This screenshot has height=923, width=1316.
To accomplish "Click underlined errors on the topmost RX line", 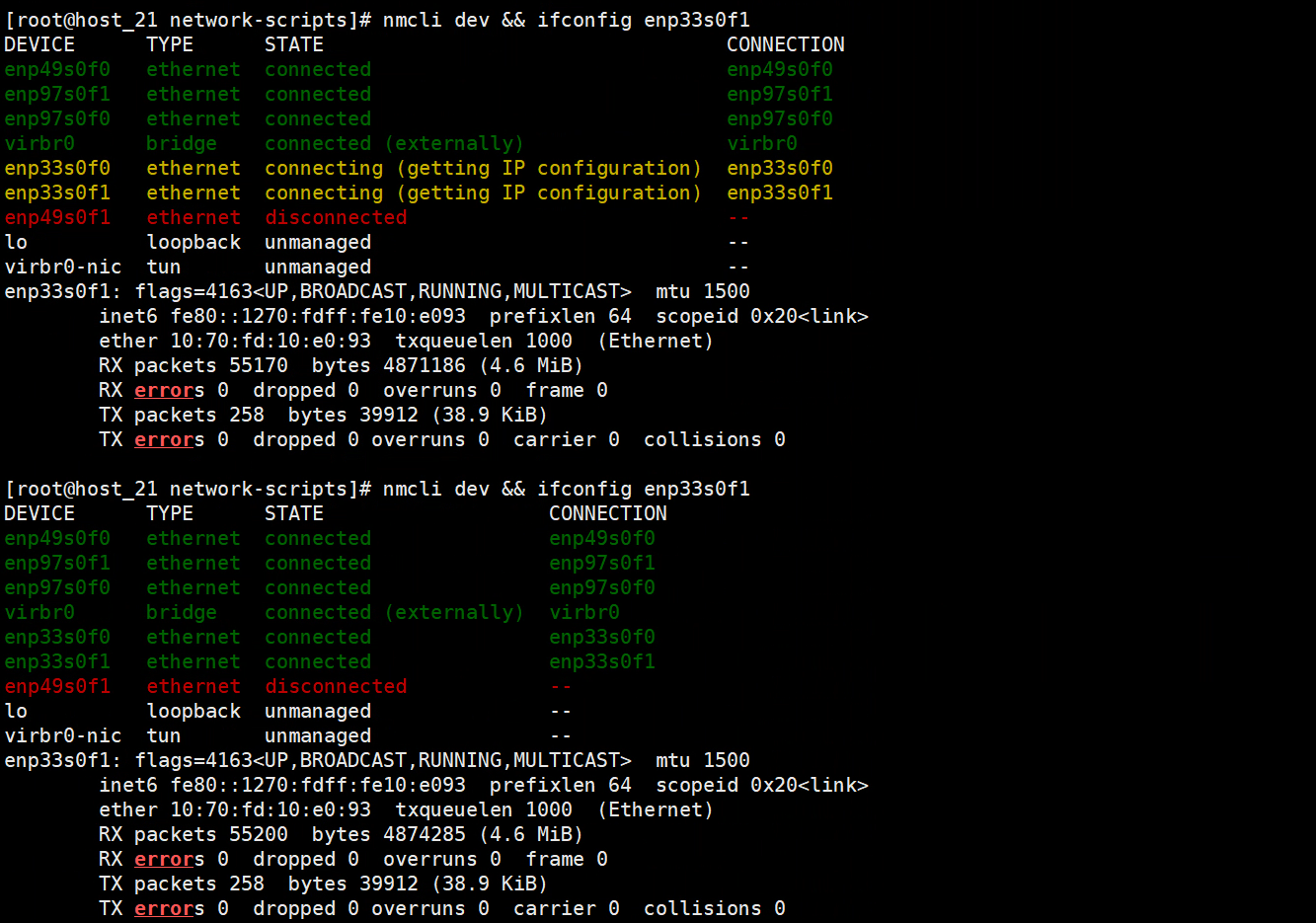I will click(x=164, y=390).
